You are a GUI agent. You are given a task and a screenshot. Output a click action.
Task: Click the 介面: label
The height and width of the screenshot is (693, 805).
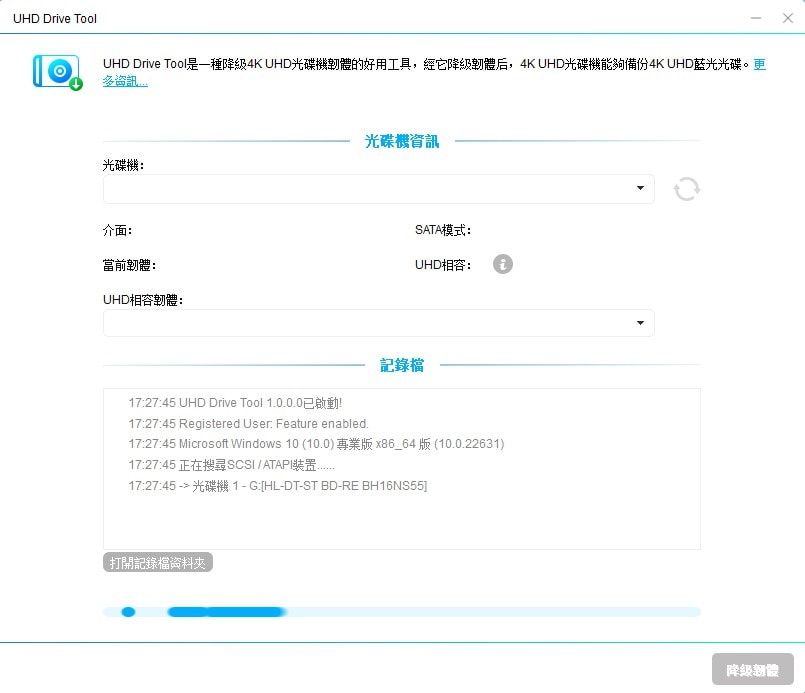point(118,230)
